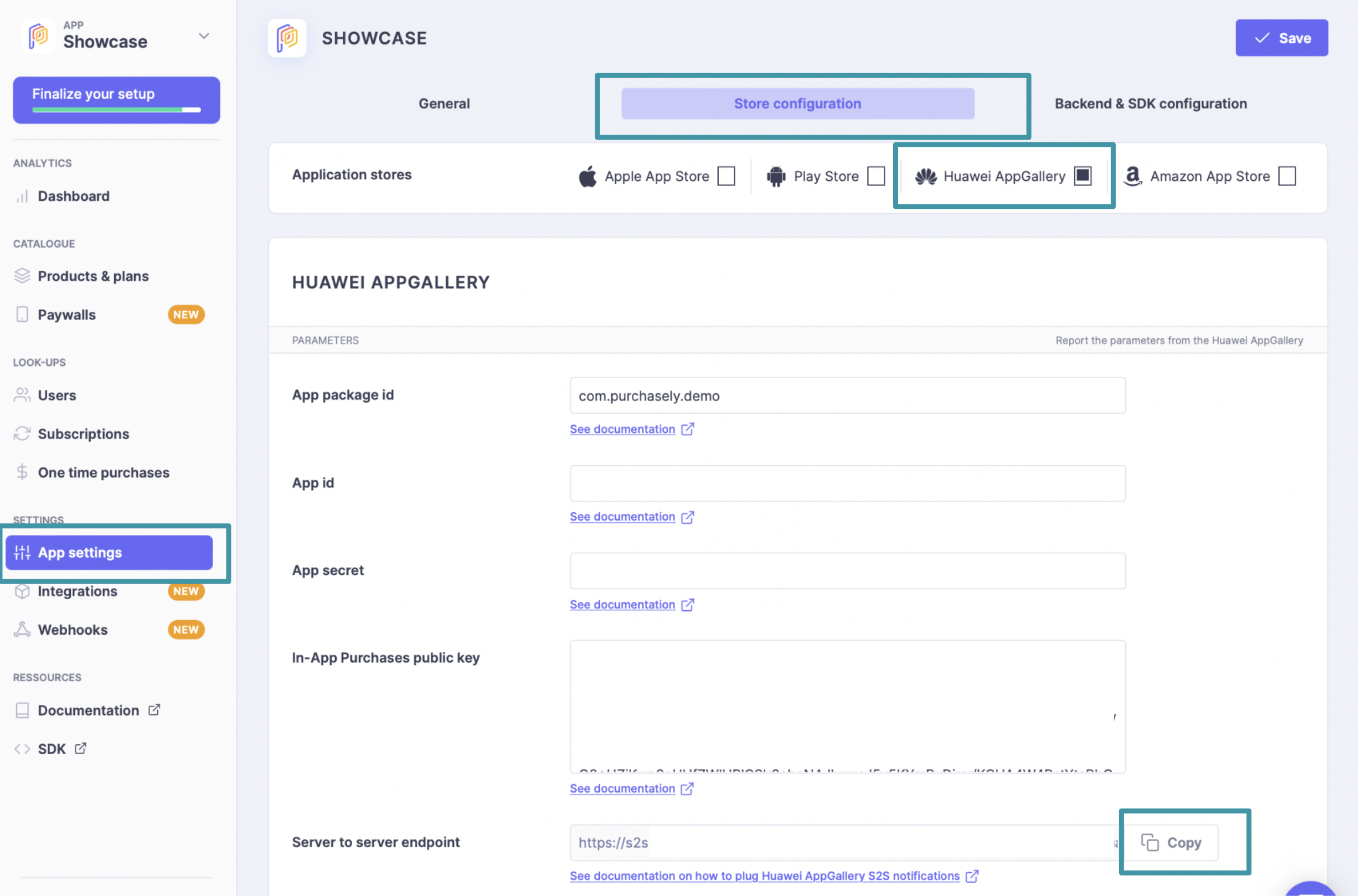Click the App settings sliders icon
This screenshot has height=896, width=1360.
22,553
